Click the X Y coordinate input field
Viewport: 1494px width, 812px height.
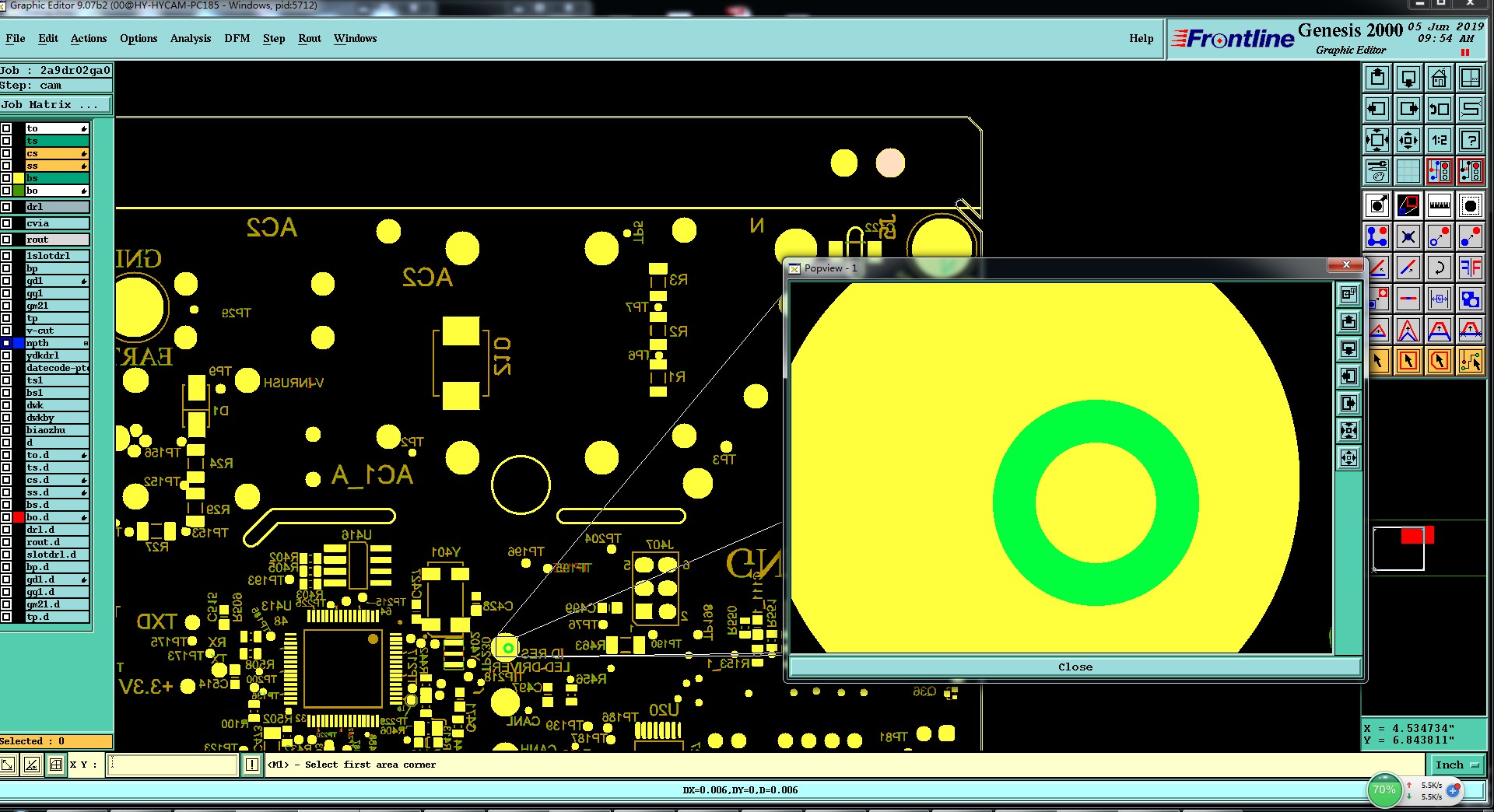(x=172, y=765)
